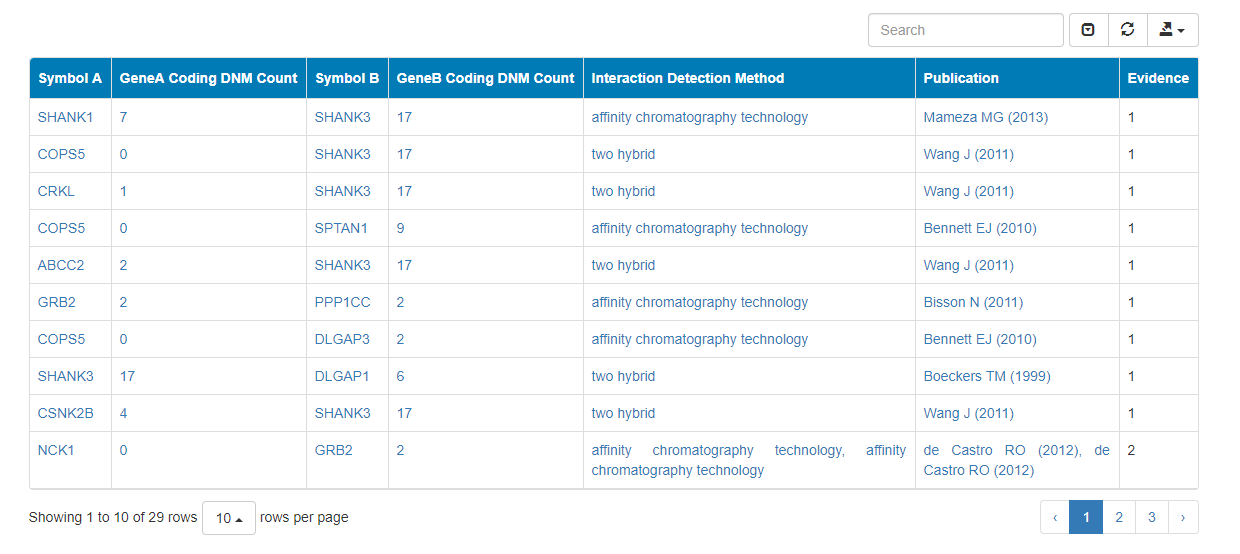Viewport: 1240px width, 554px height.
Task: Go to next page arrow
Action: click(x=1183, y=517)
